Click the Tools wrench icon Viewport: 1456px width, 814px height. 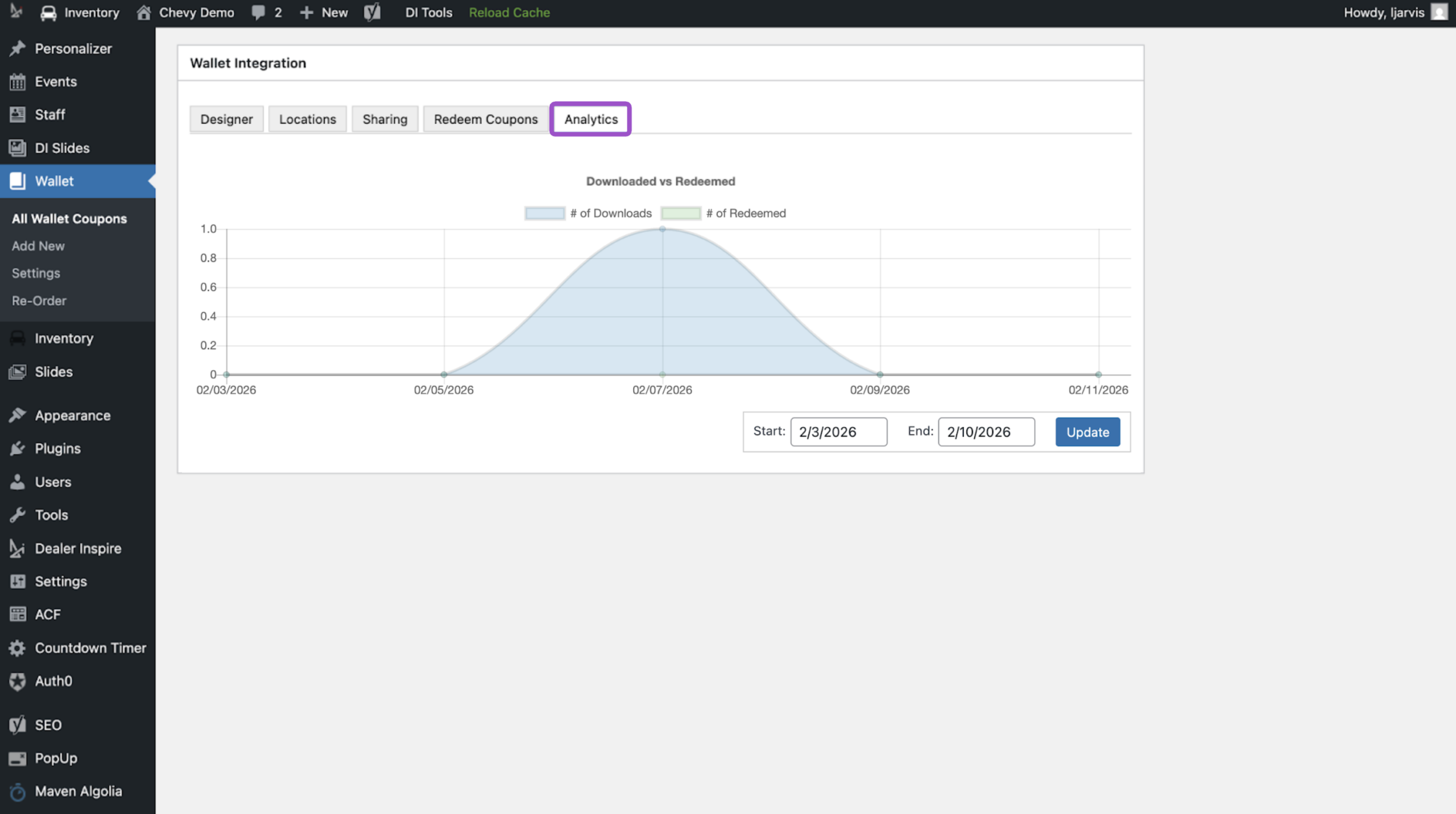click(18, 515)
